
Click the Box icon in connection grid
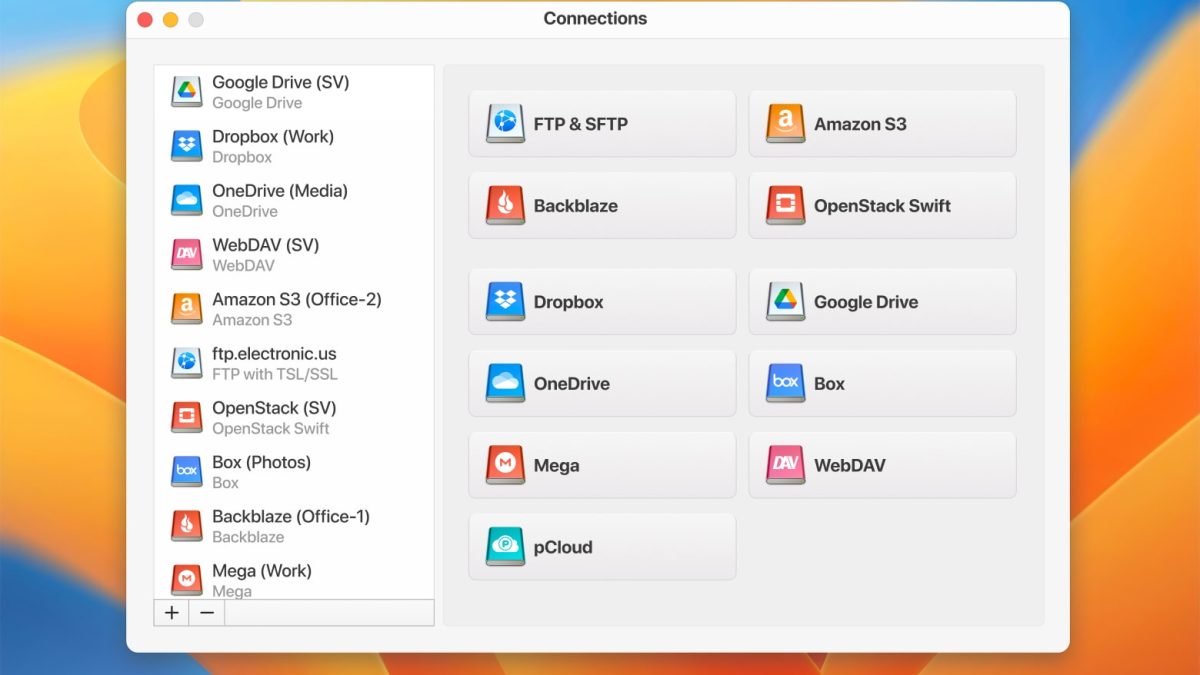(785, 384)
